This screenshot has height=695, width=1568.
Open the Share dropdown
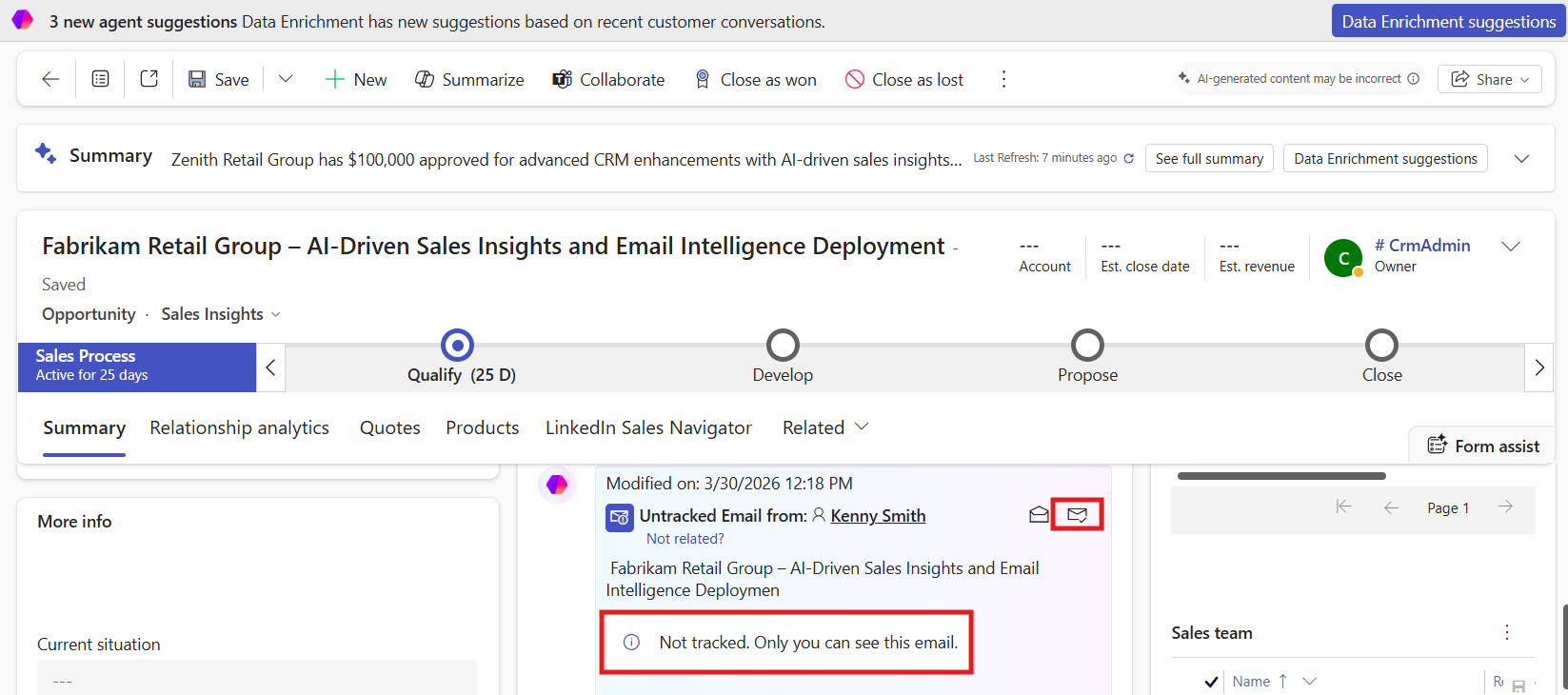(1490, 79)
